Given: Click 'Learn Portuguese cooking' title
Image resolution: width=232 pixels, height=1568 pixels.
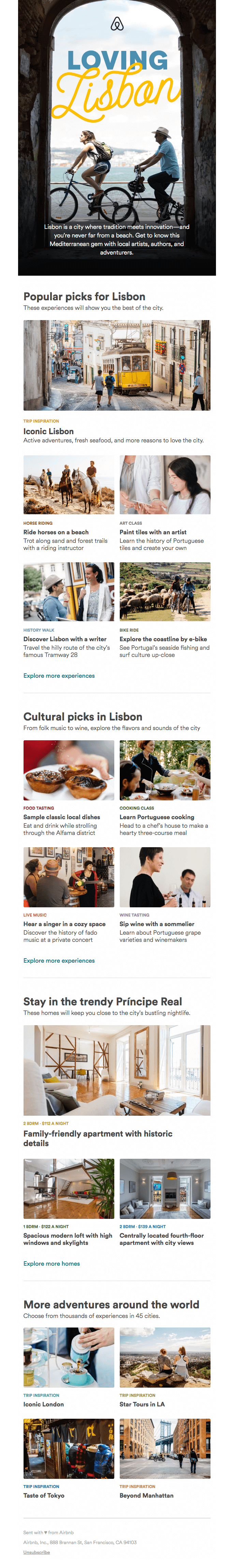Looking at the screenshot, I should 157,817.
